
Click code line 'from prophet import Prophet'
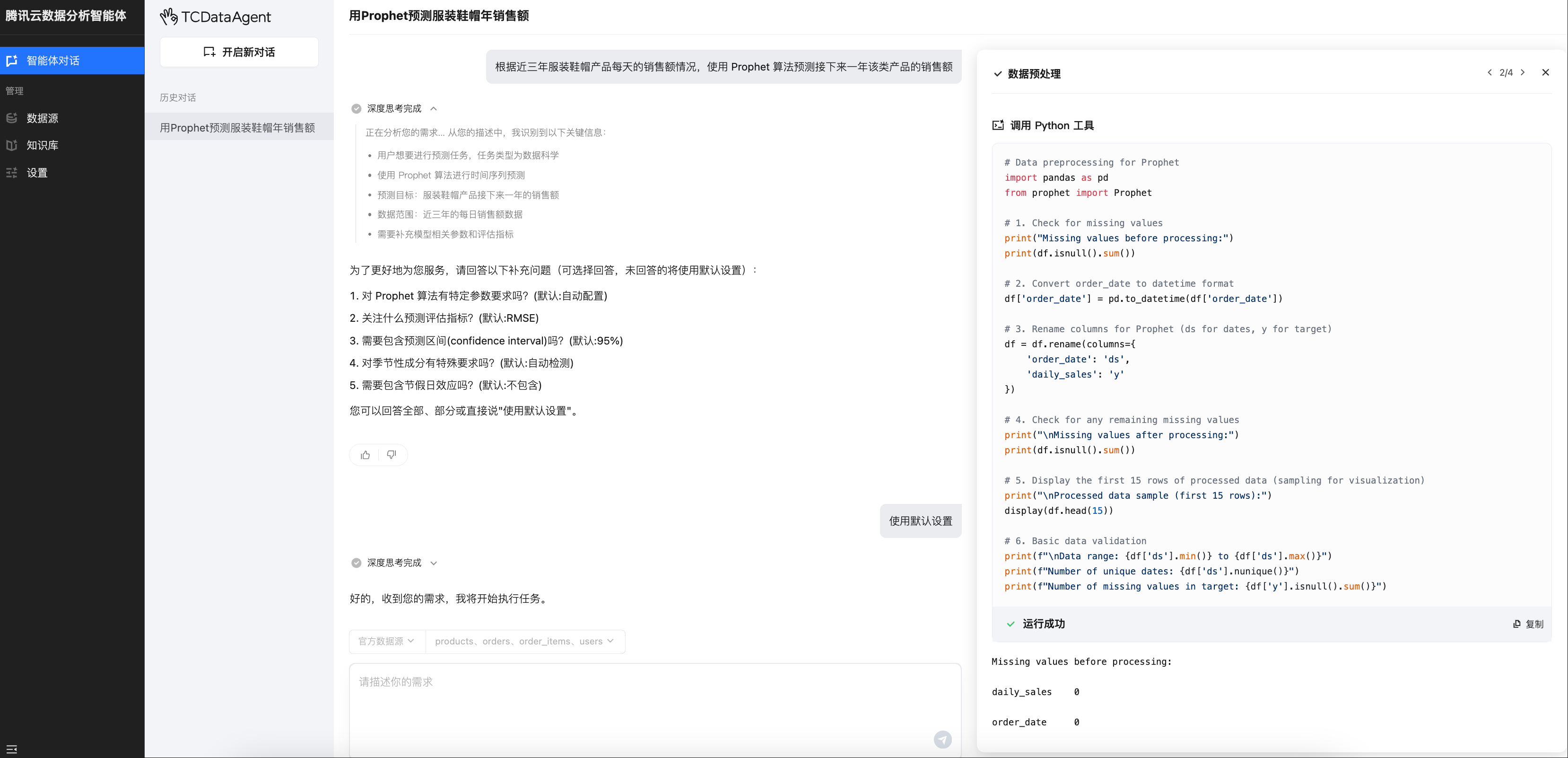pos(1078,193)
